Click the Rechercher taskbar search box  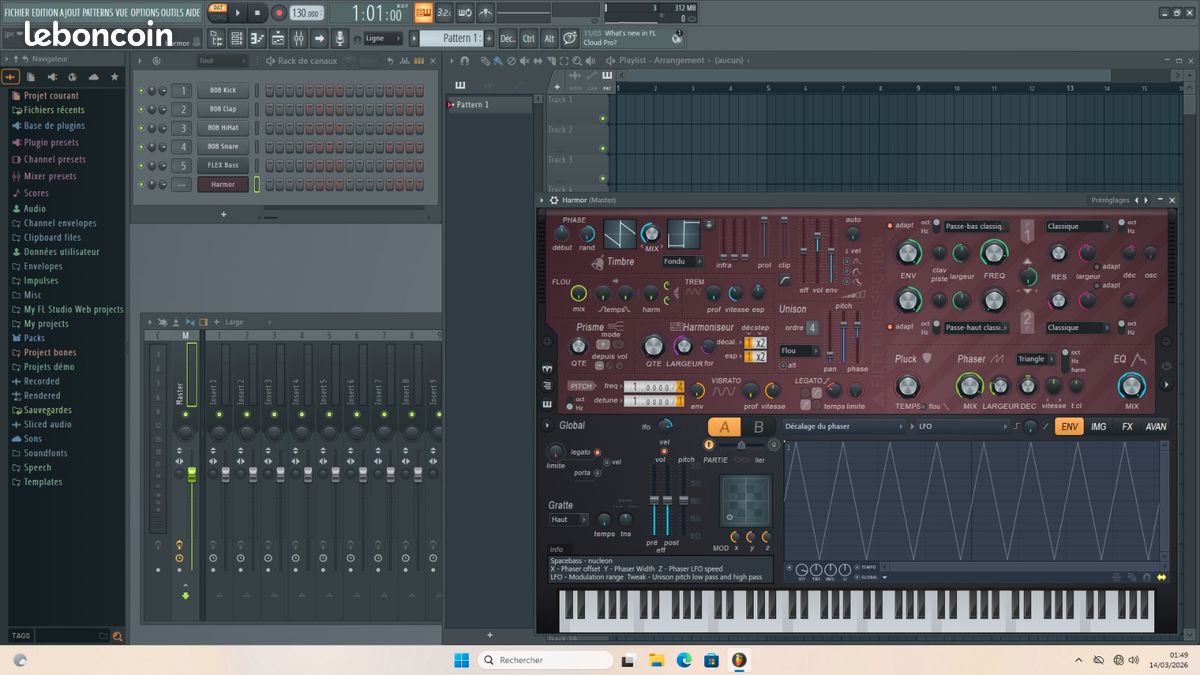pos(545,660)
